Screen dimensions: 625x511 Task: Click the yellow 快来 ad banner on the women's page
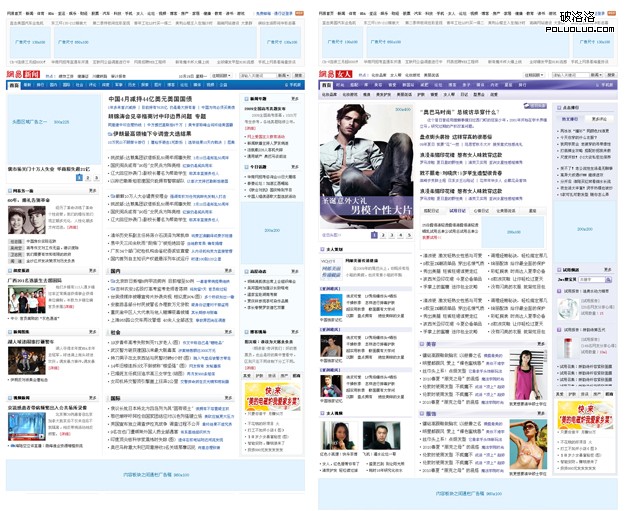coord(585,415)
